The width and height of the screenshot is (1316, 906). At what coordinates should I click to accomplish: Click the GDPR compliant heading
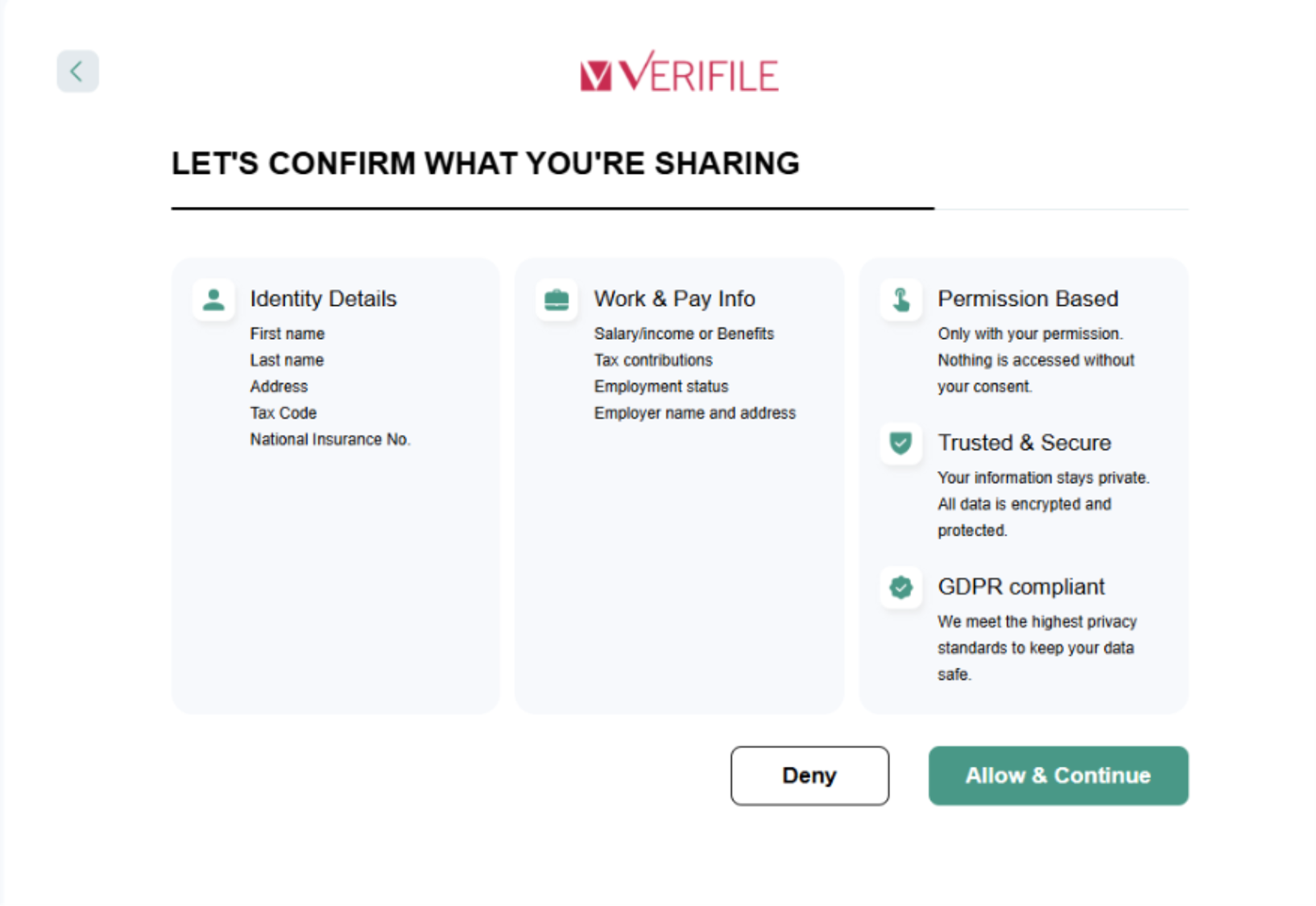[1020, 587]
